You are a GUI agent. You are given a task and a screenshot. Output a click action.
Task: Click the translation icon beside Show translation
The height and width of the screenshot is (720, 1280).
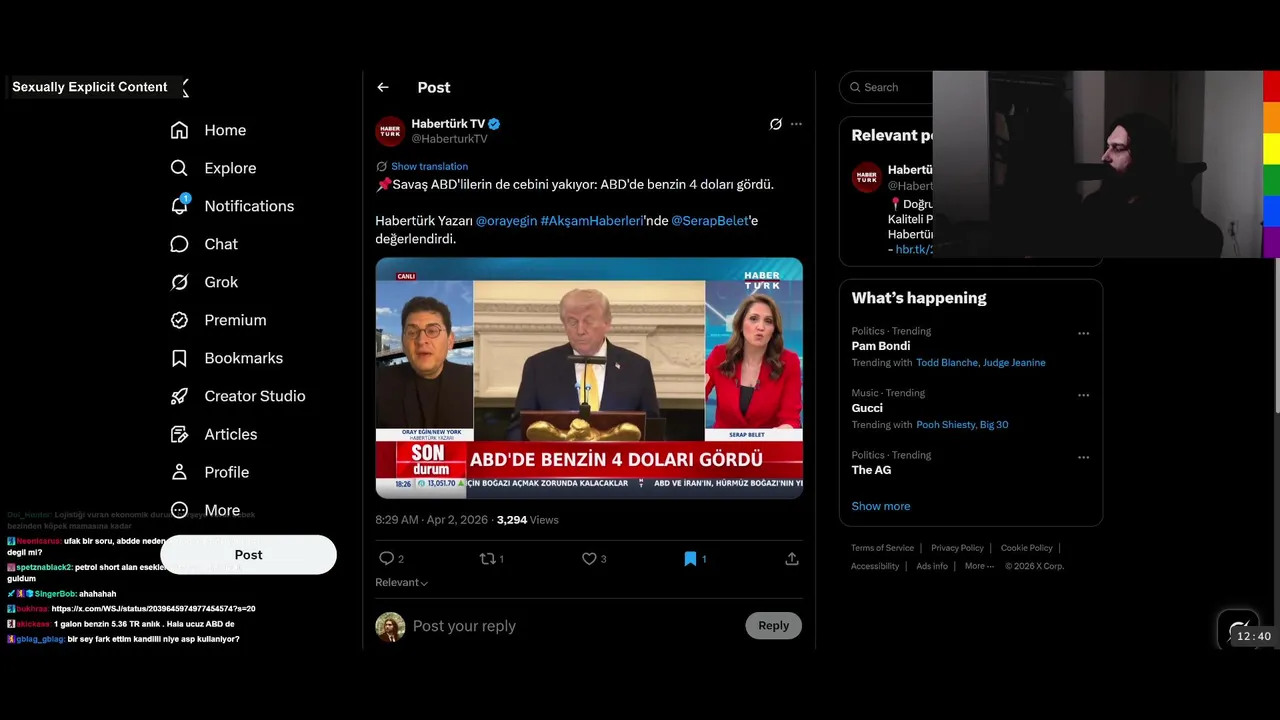pyautogui.click(x=381, y=166)
